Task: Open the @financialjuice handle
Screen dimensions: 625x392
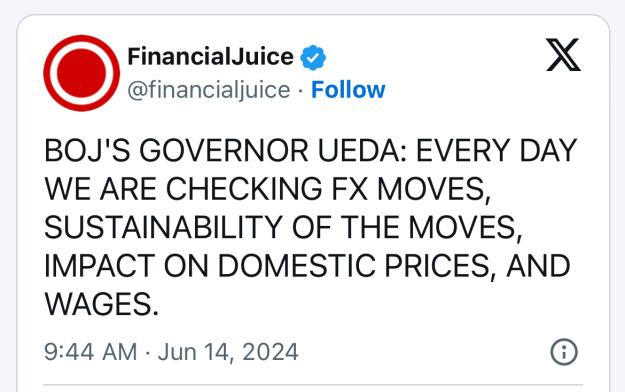Action: tap(209, 90)
